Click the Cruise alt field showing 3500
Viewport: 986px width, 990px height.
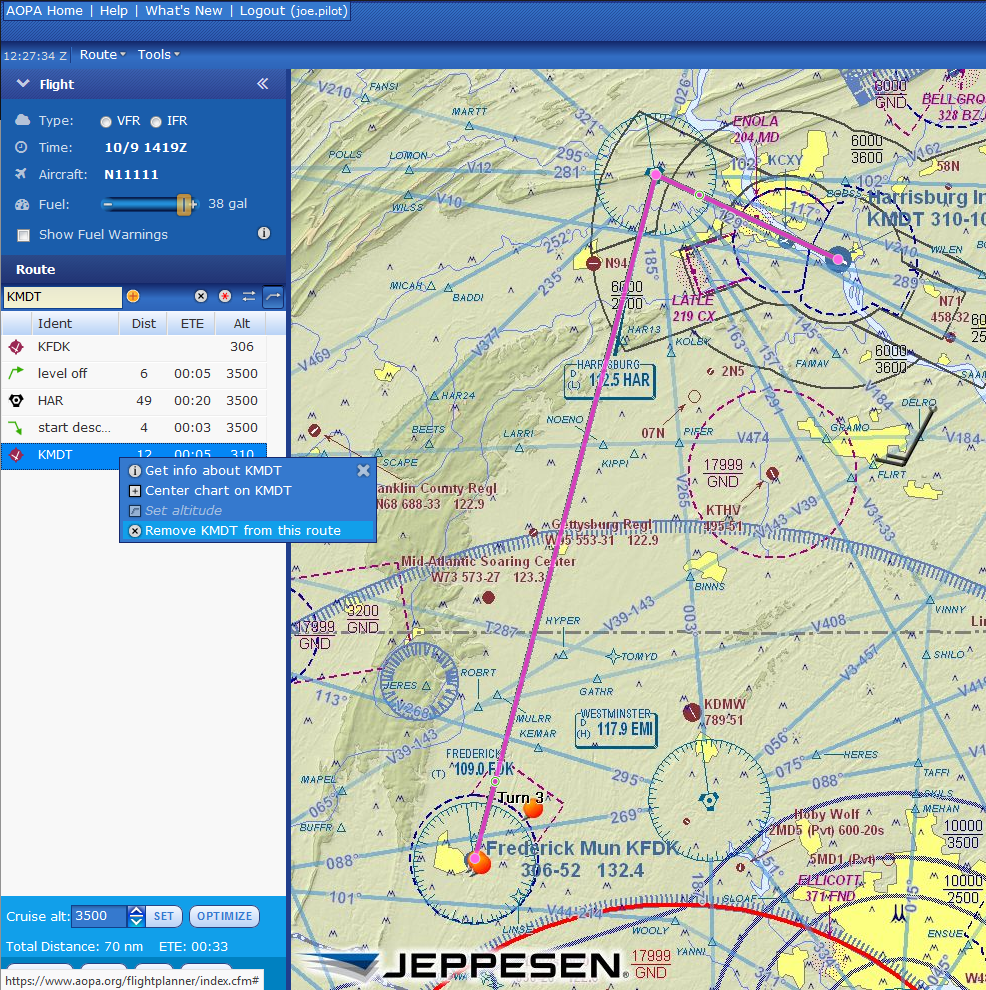(x=99, y=916)
